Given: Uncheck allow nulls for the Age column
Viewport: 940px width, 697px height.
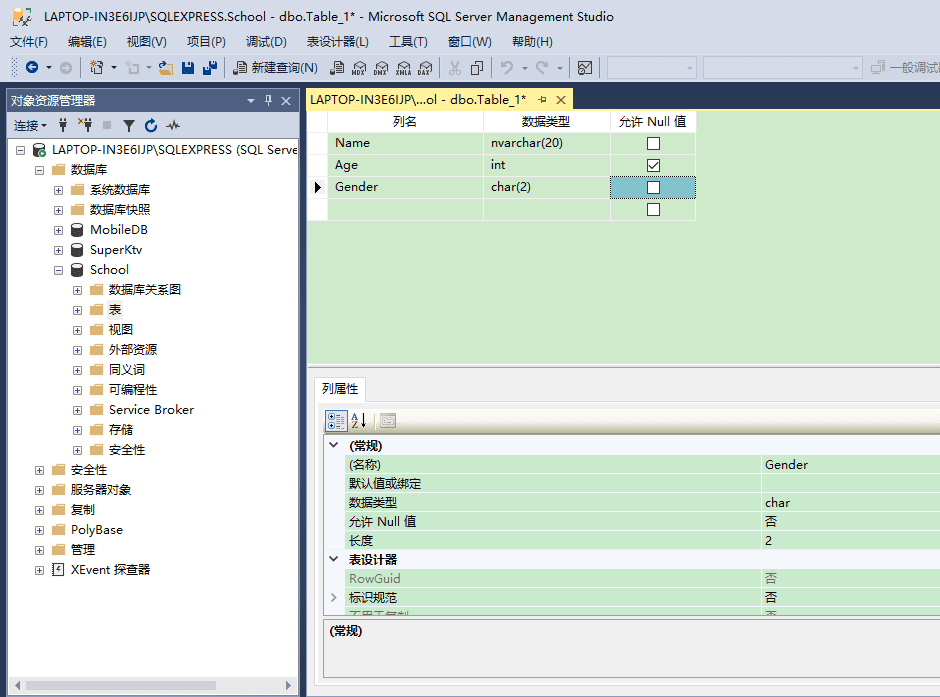Looking at the screenshot, I should click(652, 165).
